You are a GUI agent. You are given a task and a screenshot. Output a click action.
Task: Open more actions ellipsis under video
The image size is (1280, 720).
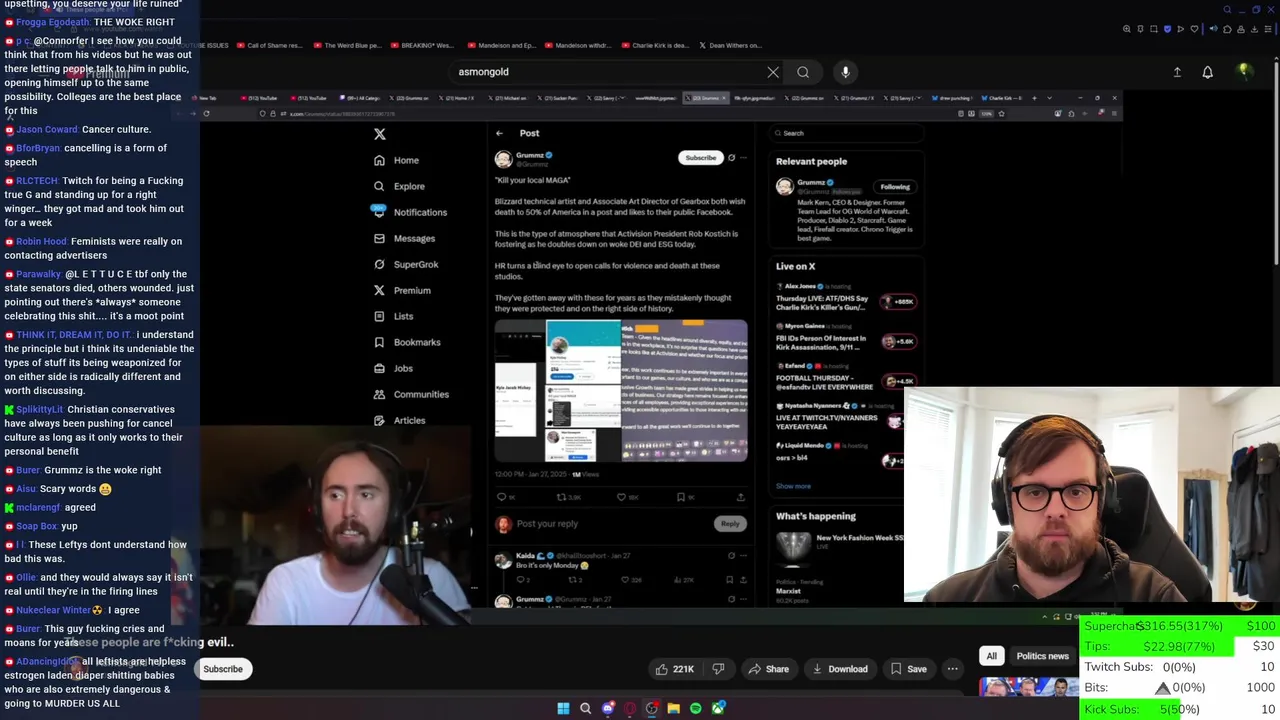pyautogui.click(x=953, y=669)
